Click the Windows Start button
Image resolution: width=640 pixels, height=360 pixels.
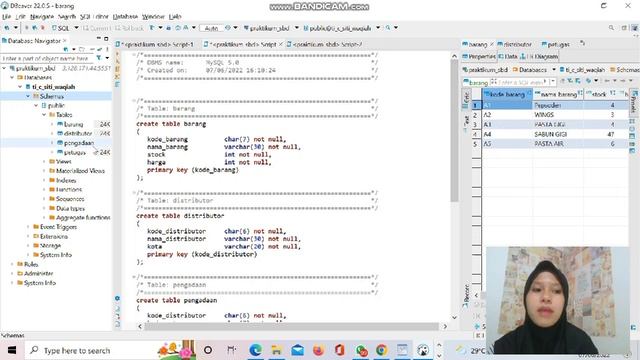click(x=12, y=350)
